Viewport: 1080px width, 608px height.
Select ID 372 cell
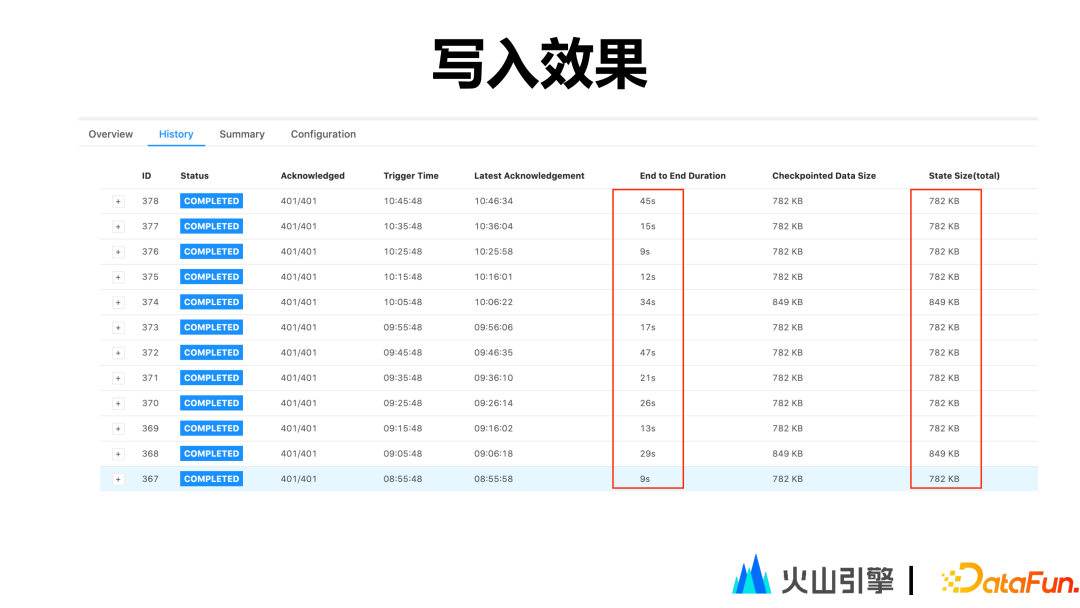(x=150, y=353)
